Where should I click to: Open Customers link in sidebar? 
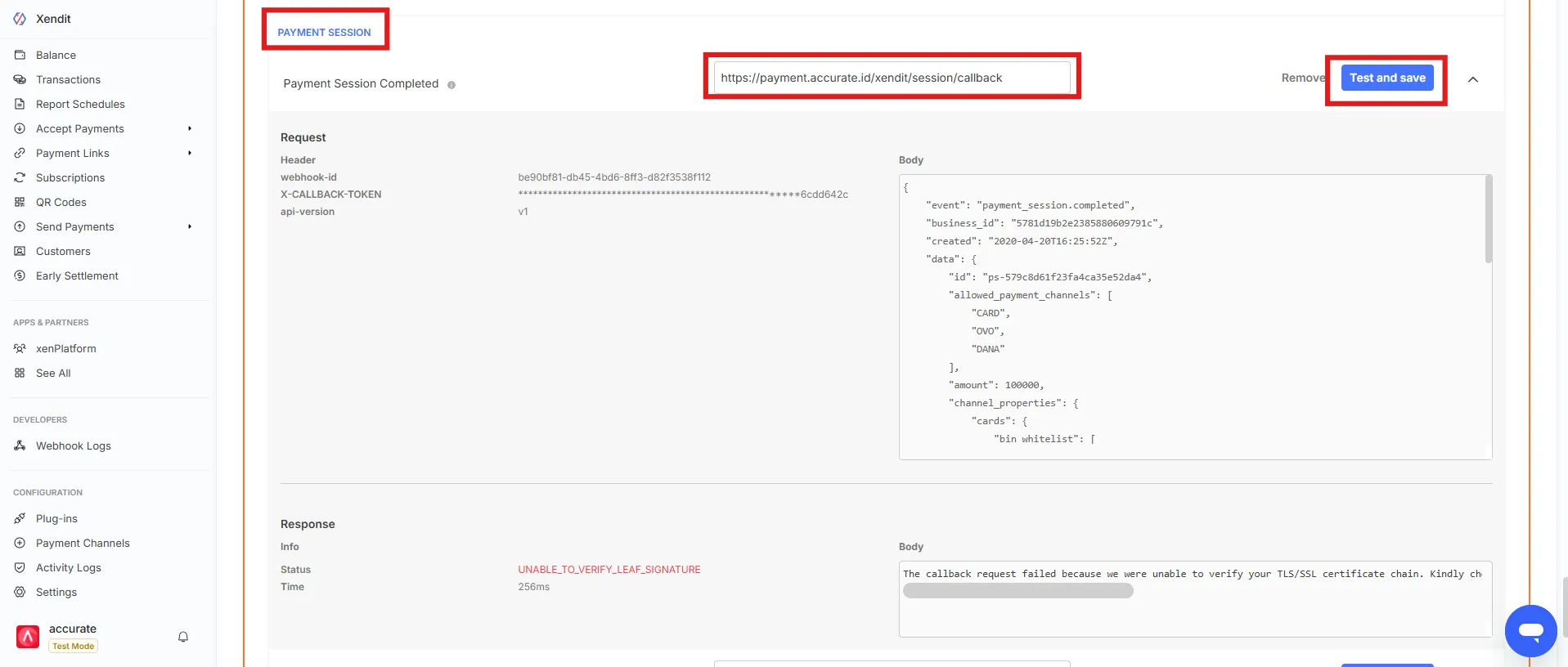pos(63,251)
